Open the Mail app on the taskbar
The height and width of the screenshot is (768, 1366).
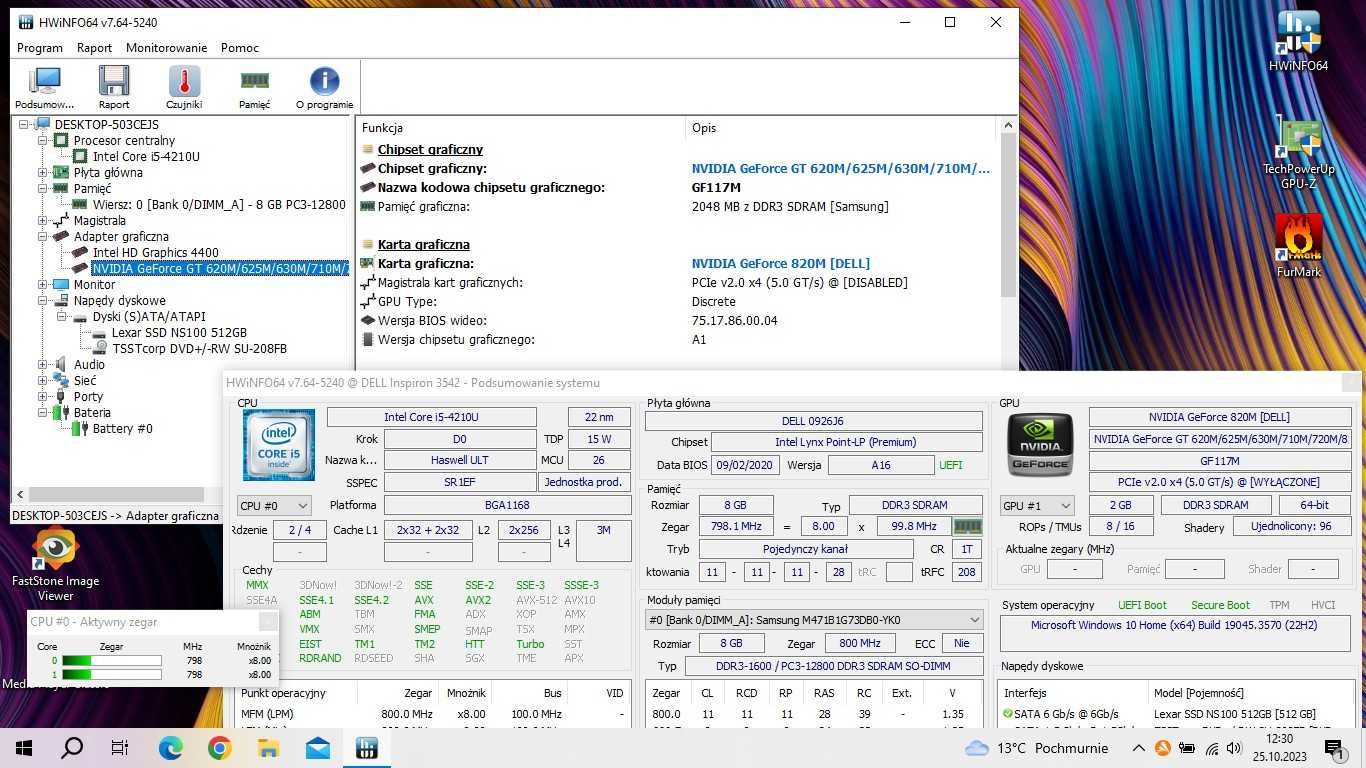point(317,748)
